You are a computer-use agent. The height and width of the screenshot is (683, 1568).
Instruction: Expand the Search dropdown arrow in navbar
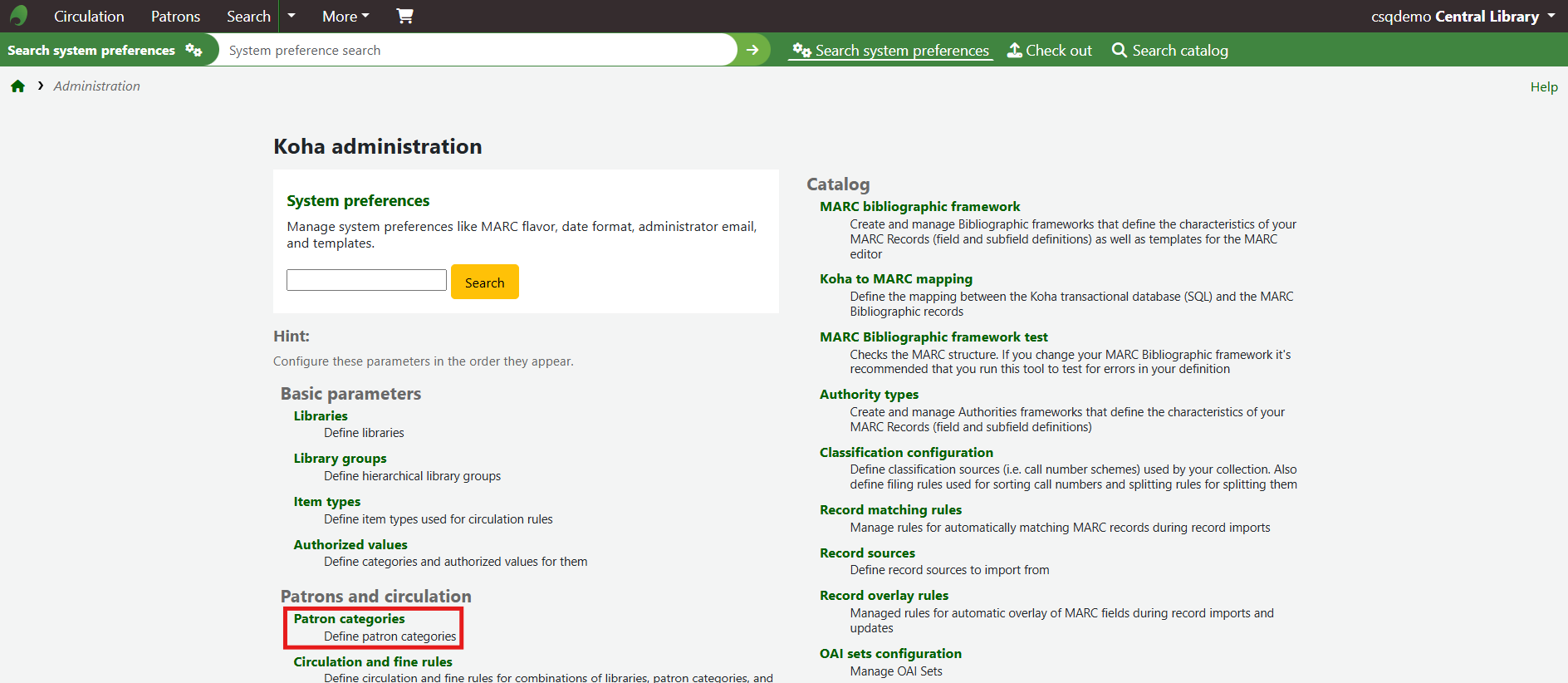point(292,16)
